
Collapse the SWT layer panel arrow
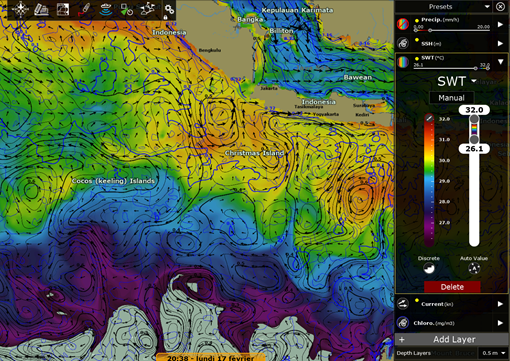pos(500,62)
